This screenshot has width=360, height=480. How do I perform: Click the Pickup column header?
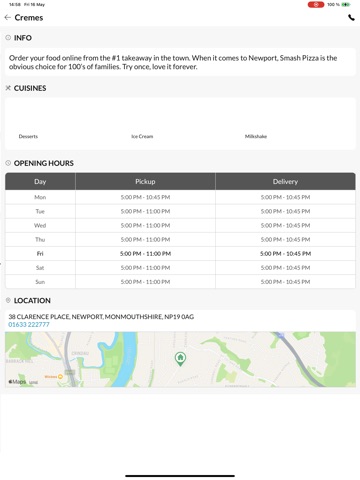point(145,181)
